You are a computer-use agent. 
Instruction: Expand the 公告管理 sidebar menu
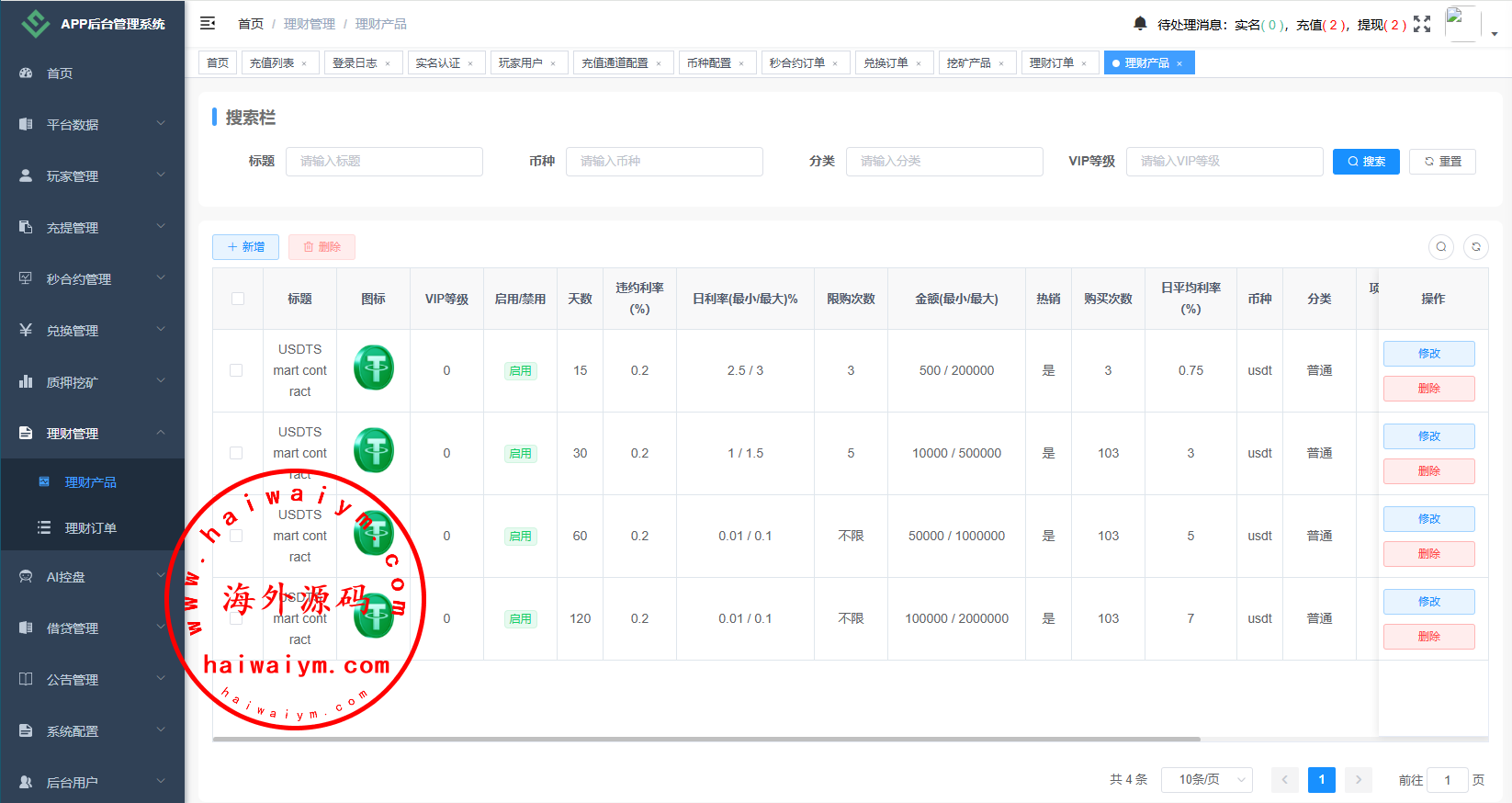[92, 680]
